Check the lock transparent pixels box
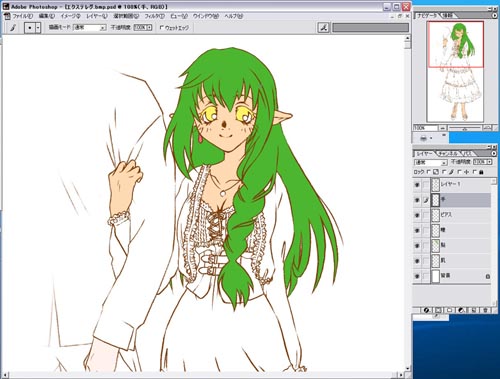The image size is (500, 379). [x=429, y=172]
